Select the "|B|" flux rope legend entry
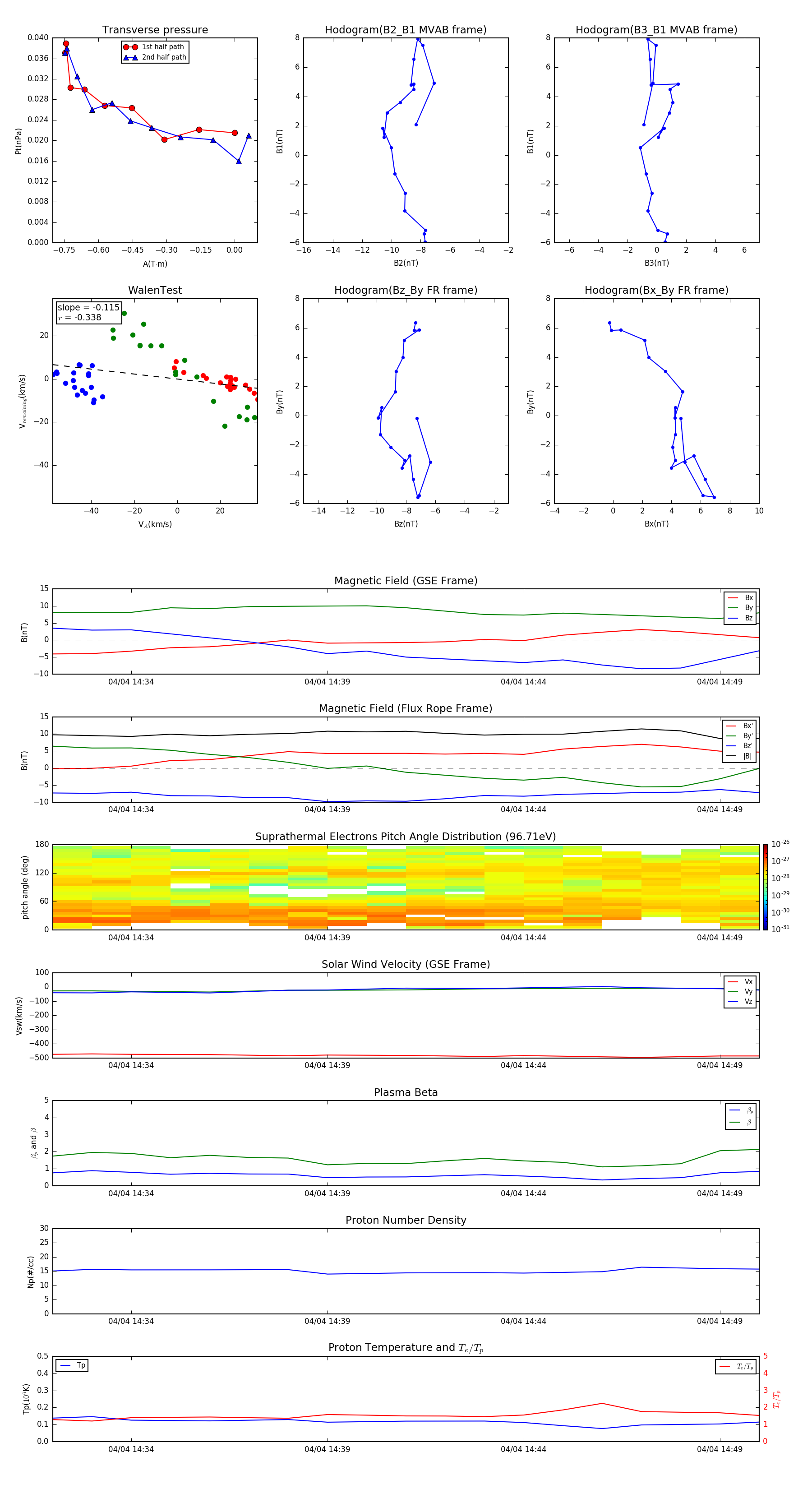The image size is (812, 1489). [739, 756]
